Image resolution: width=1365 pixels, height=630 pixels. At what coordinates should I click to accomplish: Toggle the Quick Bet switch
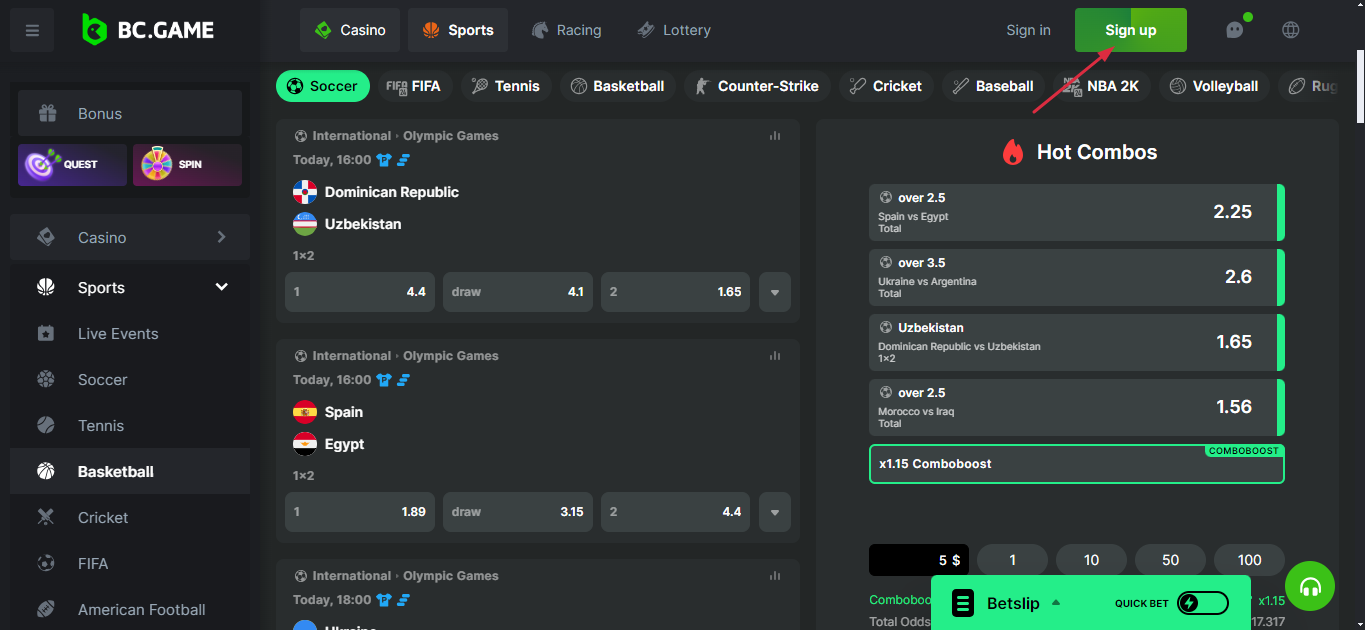1201,603
